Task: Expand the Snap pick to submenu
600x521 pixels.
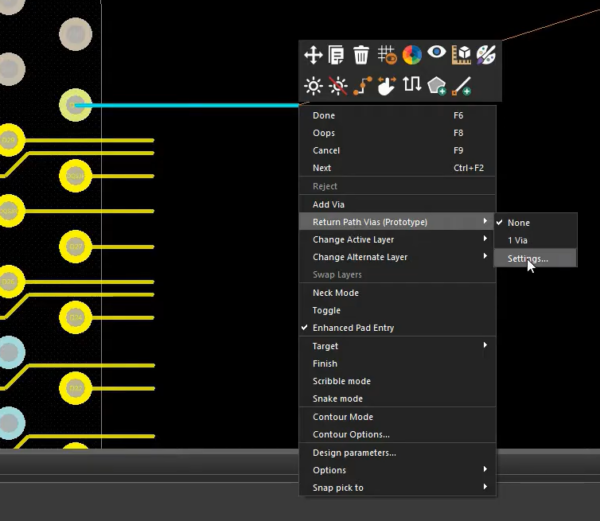Action: pyautogui.click(x=397, y=488)
